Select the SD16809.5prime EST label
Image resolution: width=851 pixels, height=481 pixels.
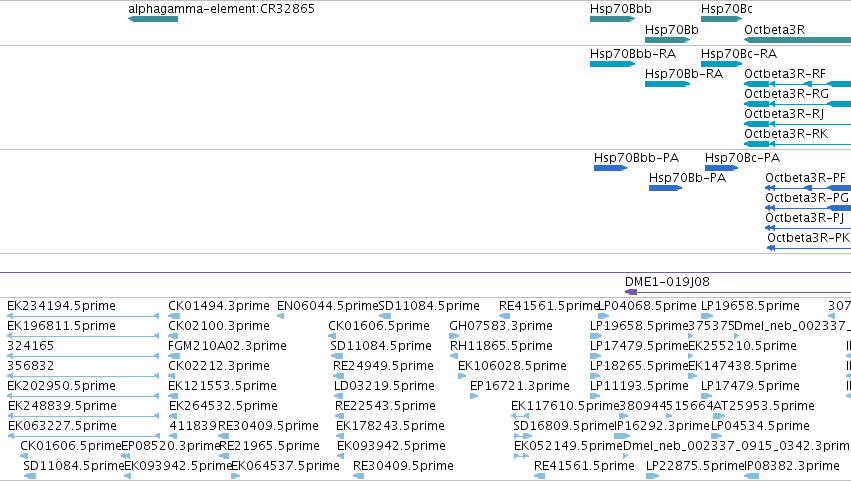563,426
